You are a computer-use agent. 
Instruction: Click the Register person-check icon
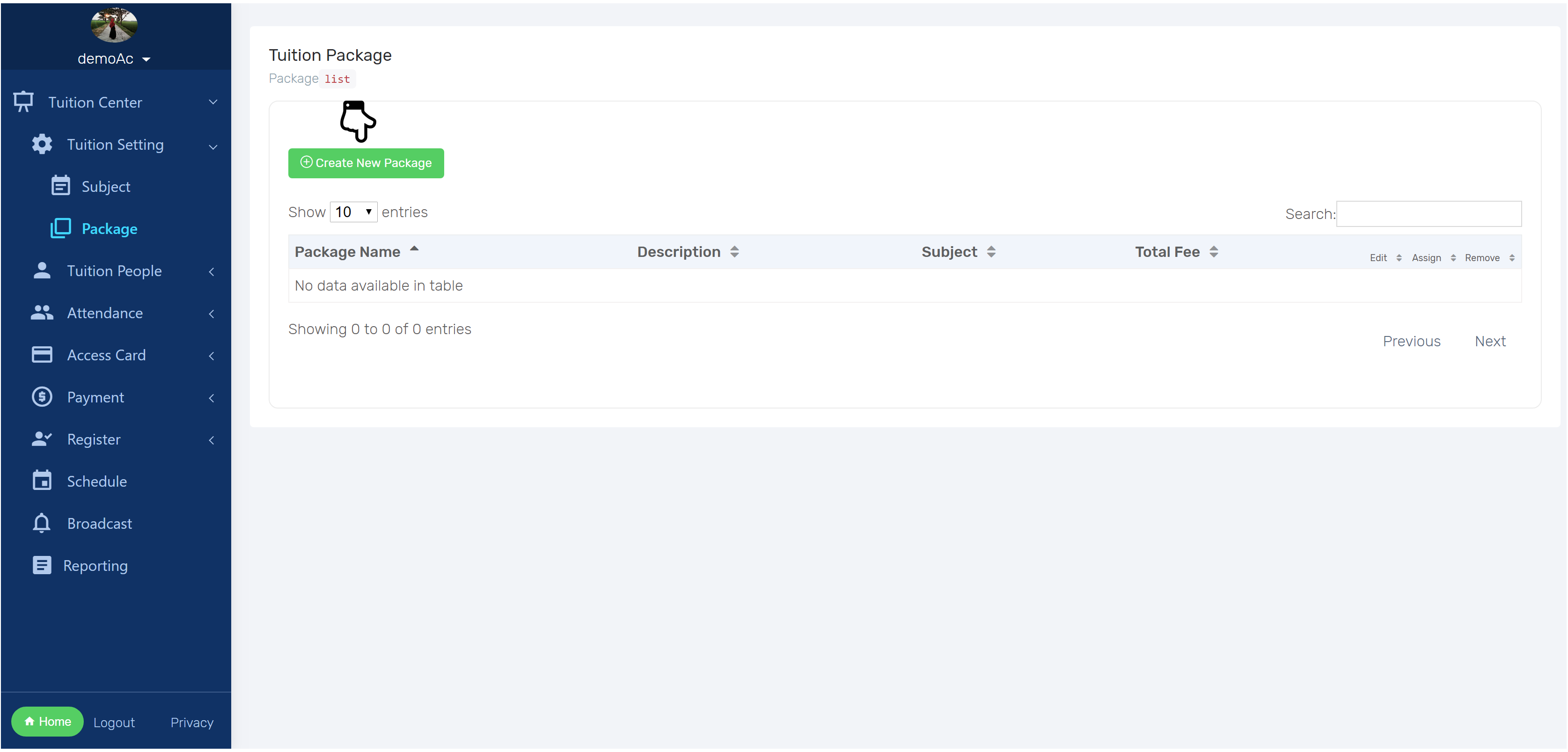tap(42, 439)
